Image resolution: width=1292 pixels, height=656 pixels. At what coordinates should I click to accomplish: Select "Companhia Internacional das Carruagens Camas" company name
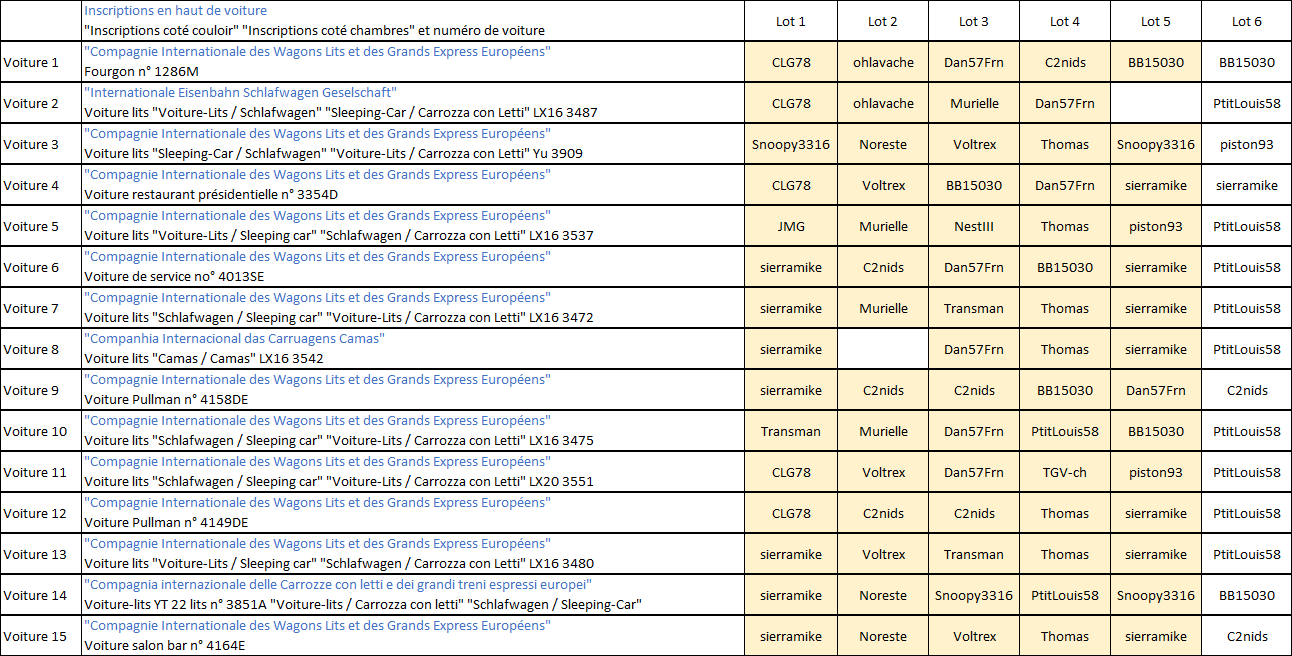[234, 339]
